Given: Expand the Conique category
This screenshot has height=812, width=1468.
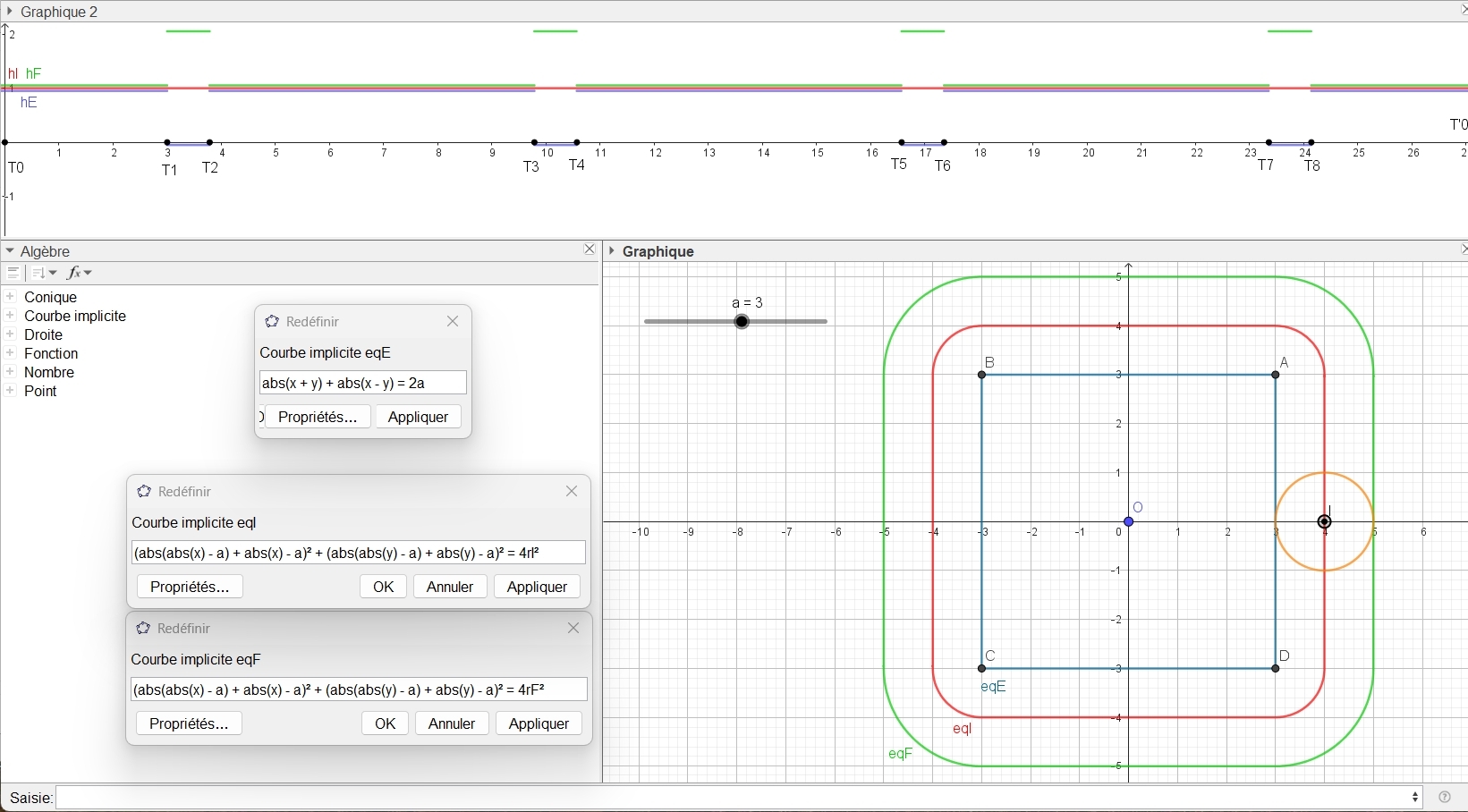Looking at the screenshot, I should (x=11, y=297).
